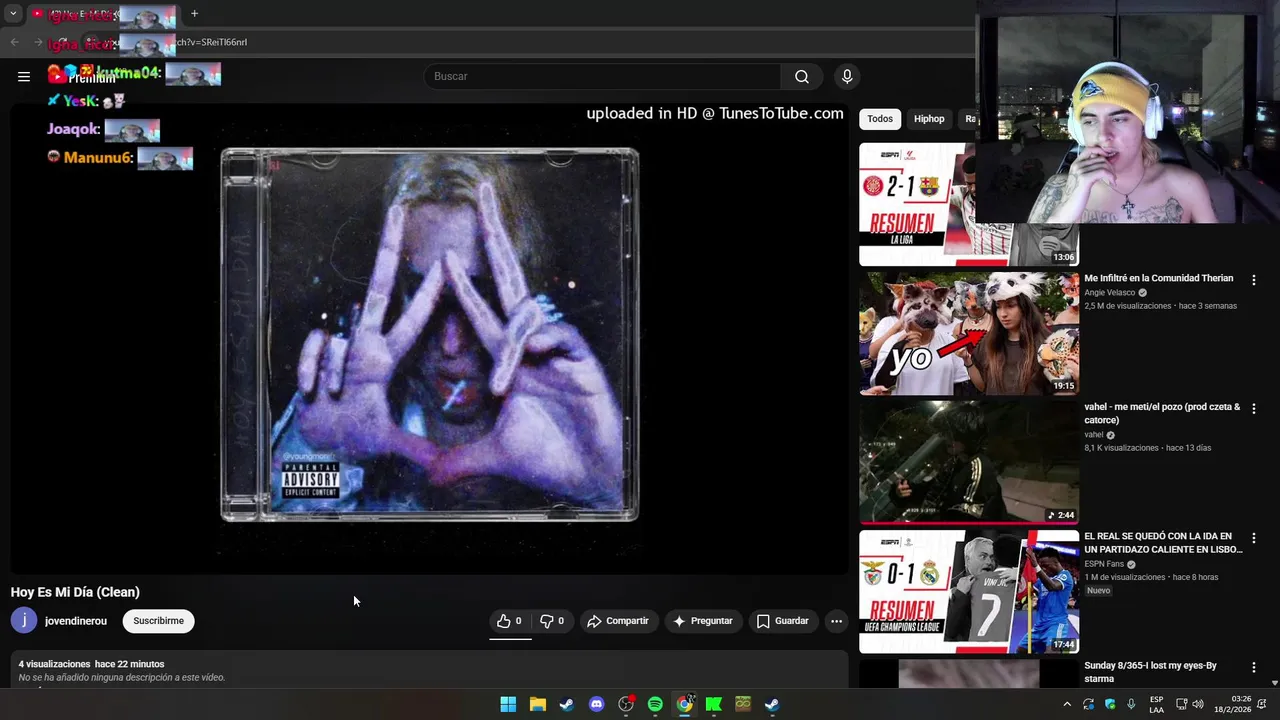Open the Windows Start menu
Viewport: 1280px width, 720px height.
[x=508, y=704]
